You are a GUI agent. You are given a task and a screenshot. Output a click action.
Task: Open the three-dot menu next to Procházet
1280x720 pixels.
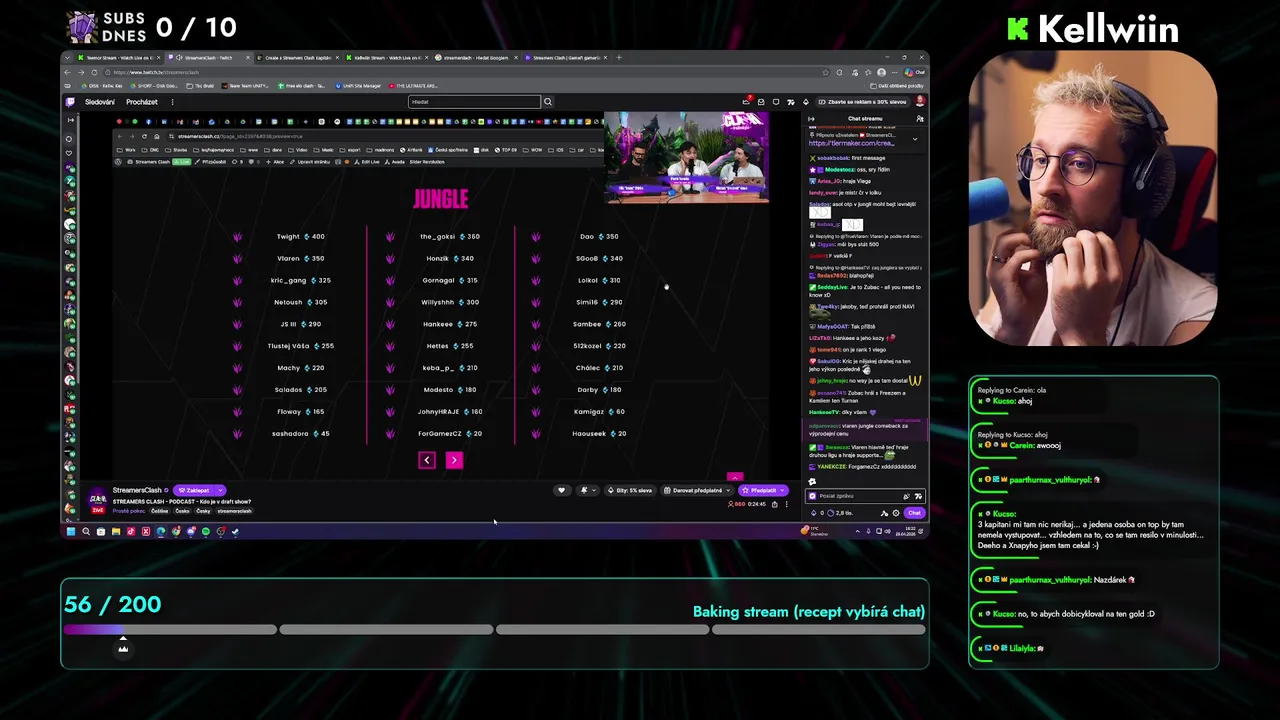(x=172, y=102)
